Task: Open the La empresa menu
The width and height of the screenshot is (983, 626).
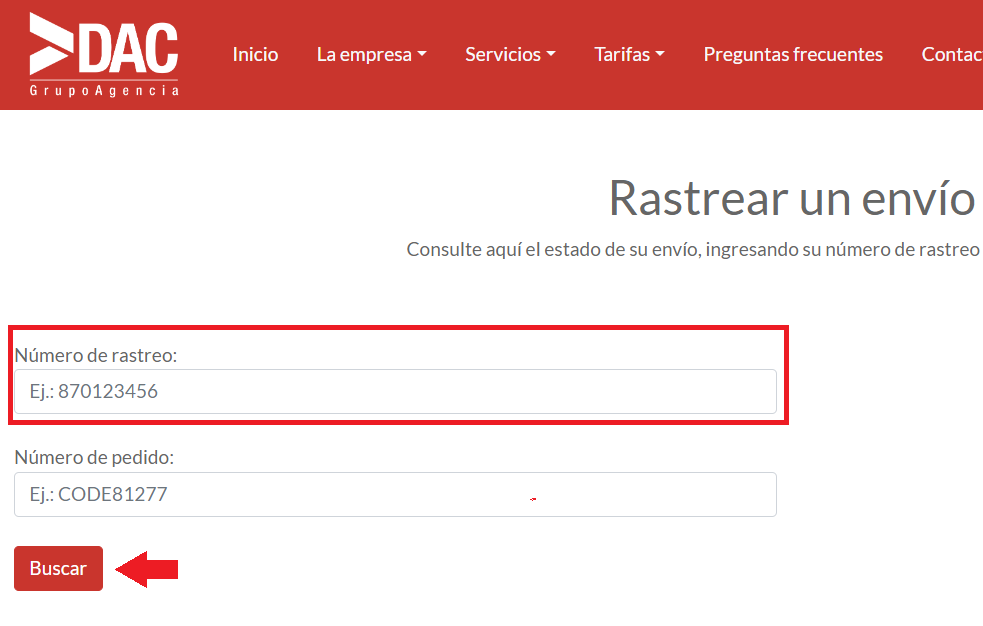Action: (364, 55)
